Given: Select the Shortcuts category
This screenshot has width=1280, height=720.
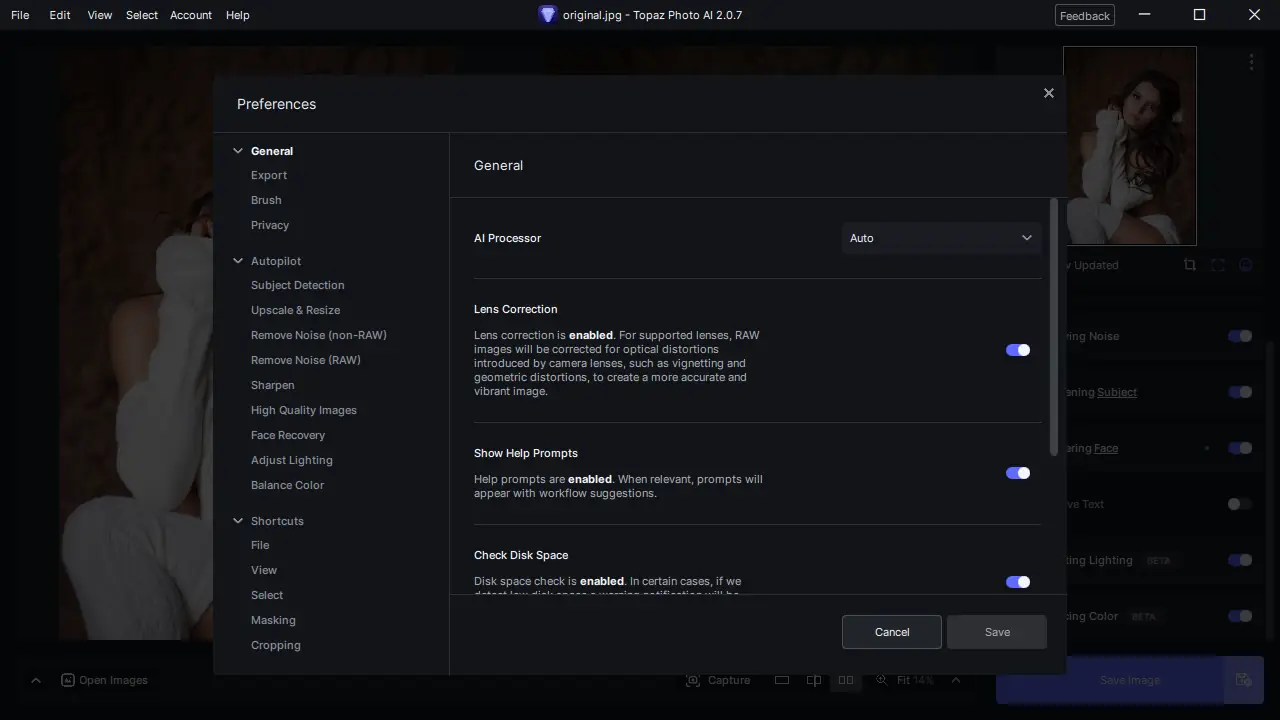Looking at the screenshot, I should (277, 521).
